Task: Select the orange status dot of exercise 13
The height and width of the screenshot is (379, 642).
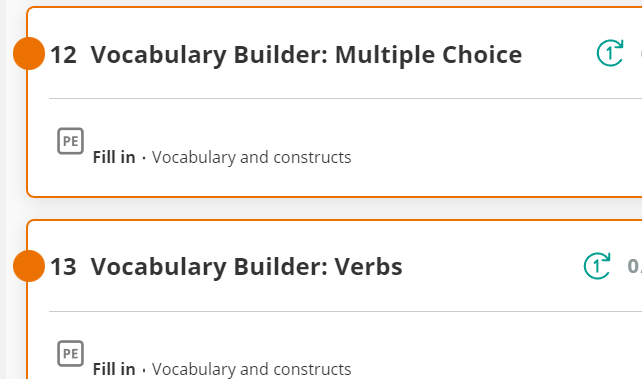Action: click(x=29, y=266)
